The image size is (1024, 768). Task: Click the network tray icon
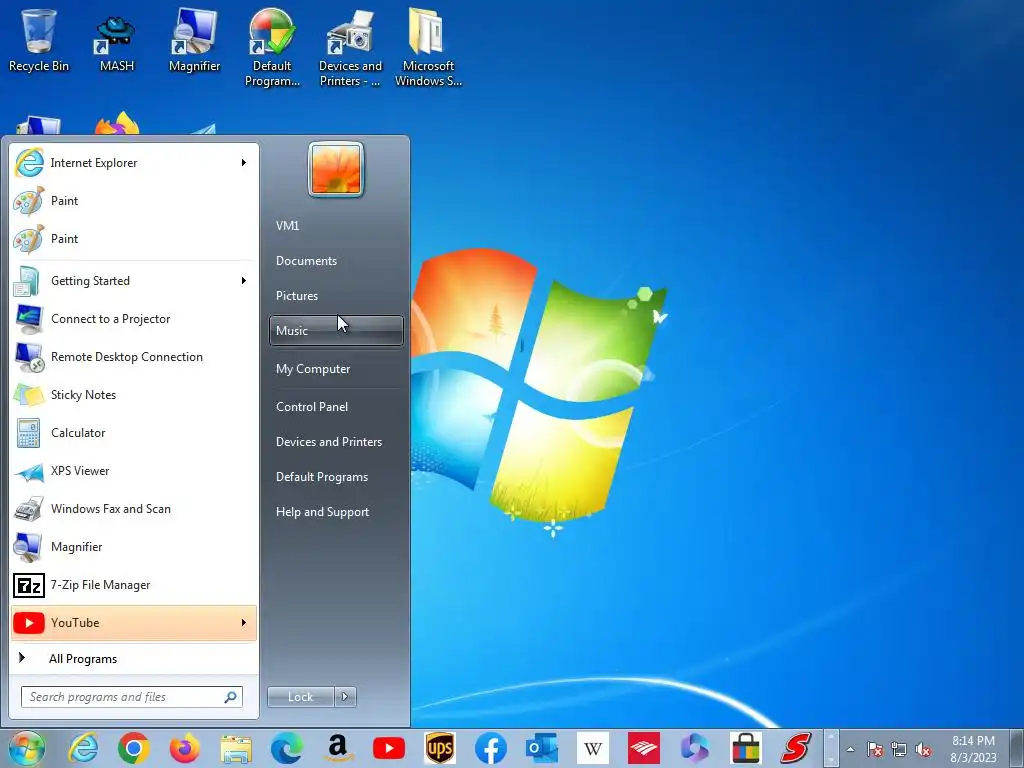[899, 749]
